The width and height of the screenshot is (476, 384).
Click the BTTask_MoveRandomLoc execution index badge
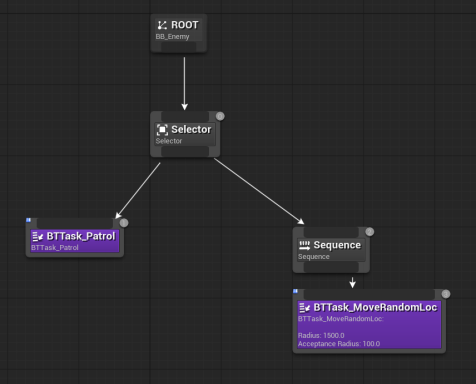446,294
